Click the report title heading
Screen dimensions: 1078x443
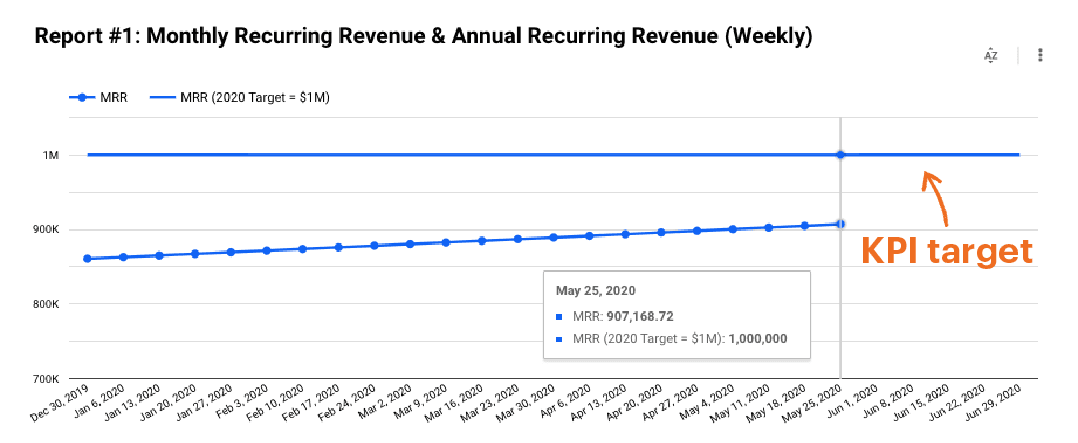click(x=423, y=37)
